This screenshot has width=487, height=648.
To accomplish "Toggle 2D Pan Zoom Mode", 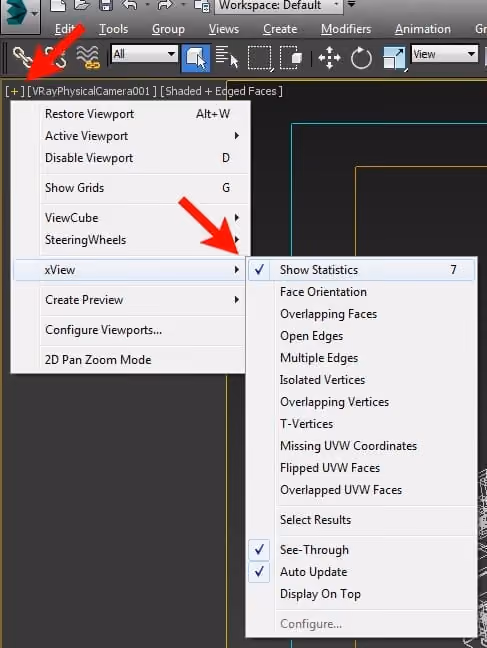I will (130, 360).
